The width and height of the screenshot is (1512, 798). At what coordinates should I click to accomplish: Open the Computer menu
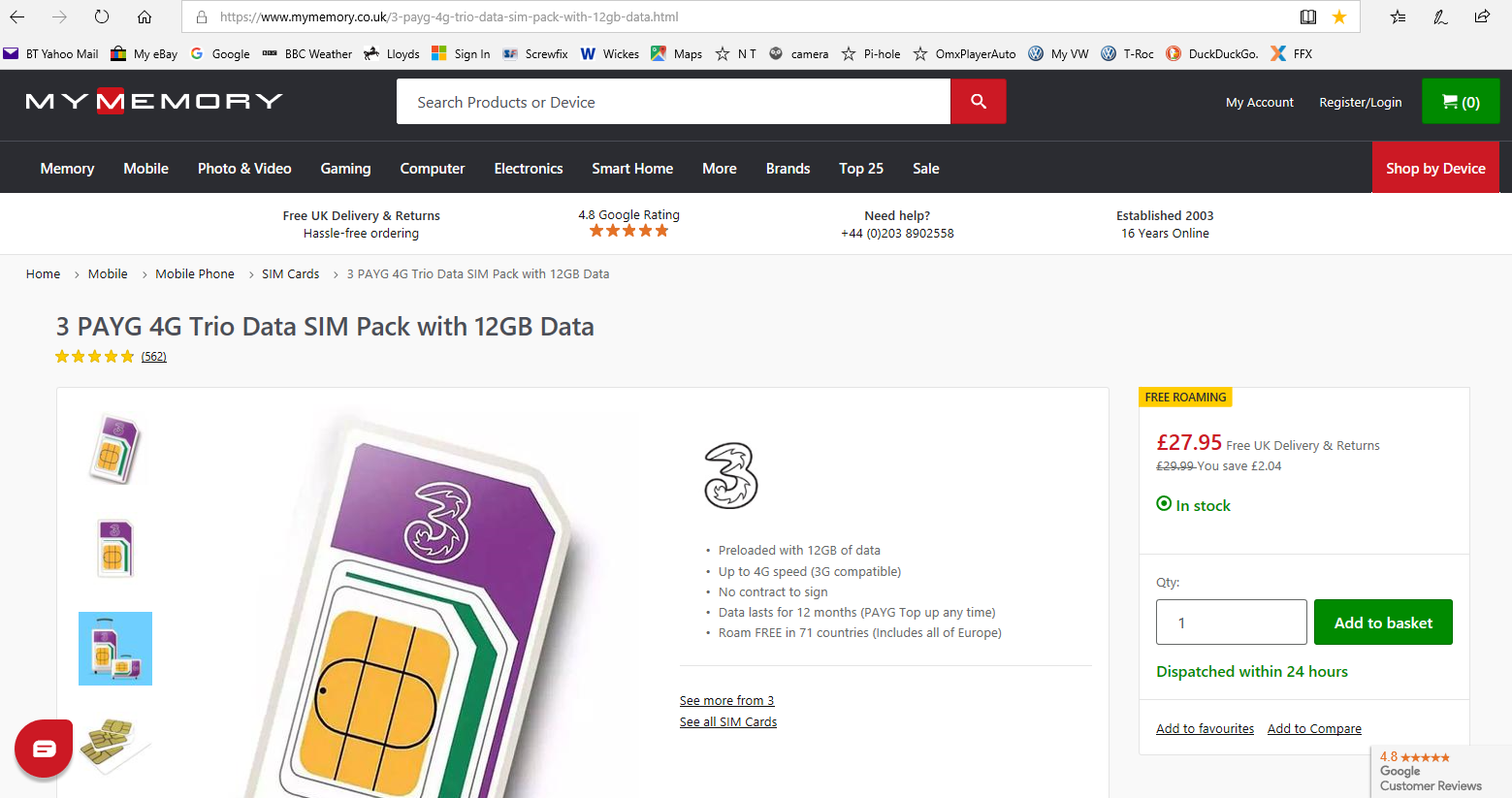433,168
